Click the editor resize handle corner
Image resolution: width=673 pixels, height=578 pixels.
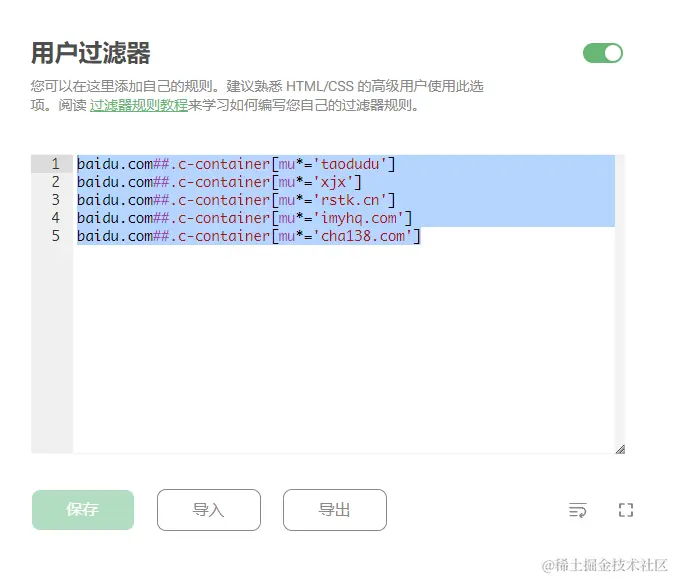(x=620, y=449)
